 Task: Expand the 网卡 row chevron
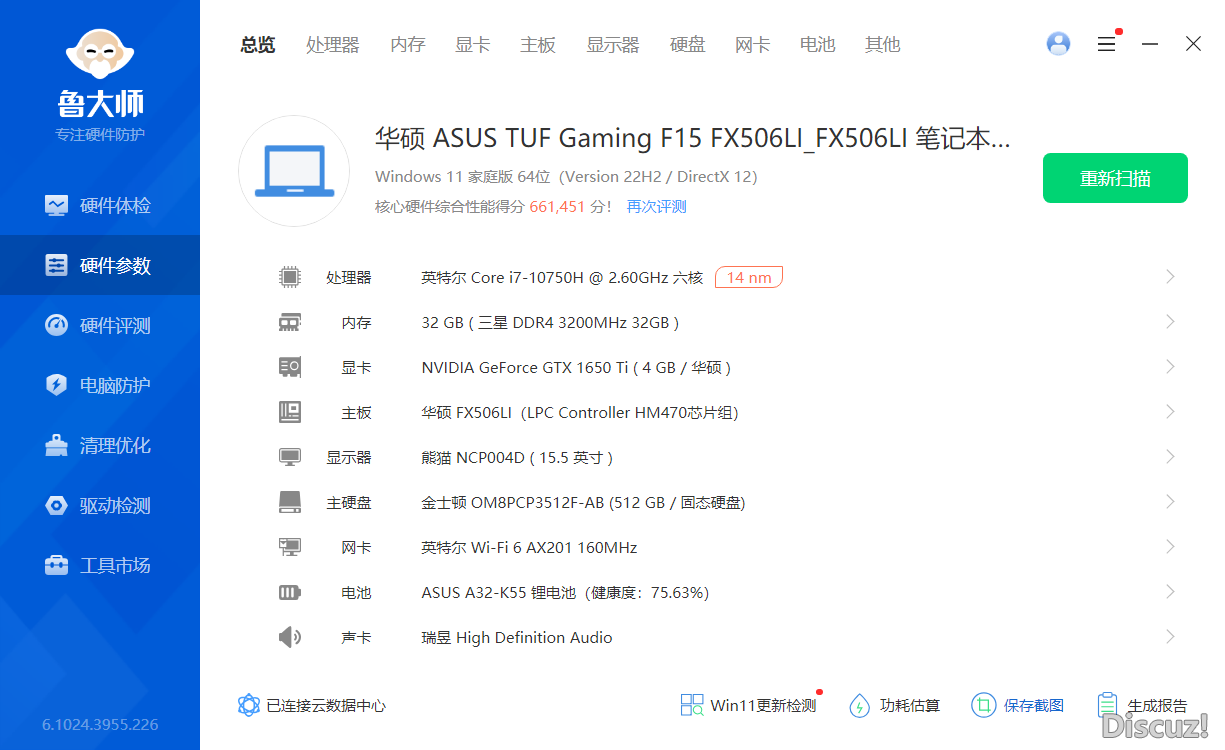pos(1170,547)
